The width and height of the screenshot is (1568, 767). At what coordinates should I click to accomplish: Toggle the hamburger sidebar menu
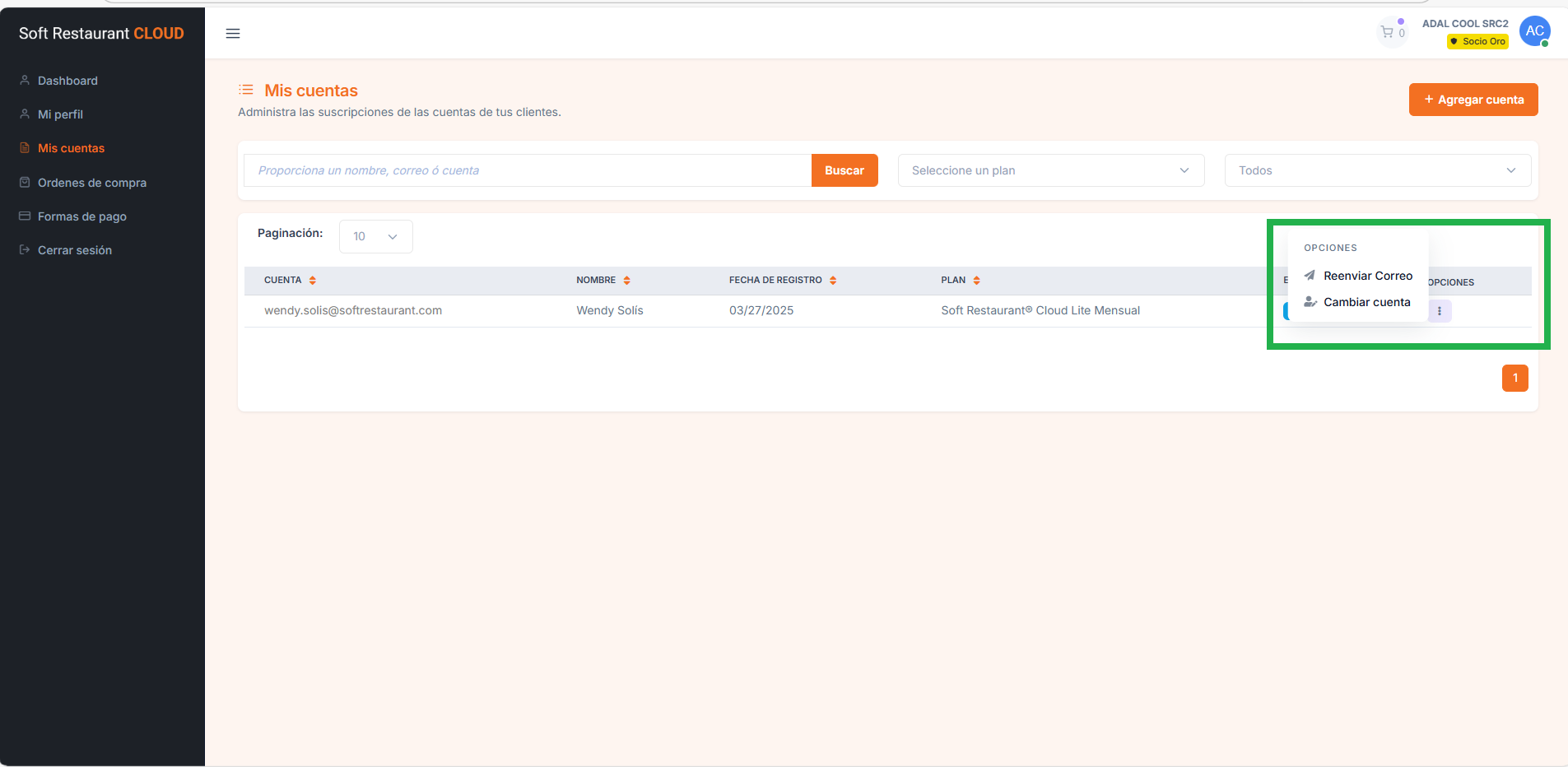point(233,34)
